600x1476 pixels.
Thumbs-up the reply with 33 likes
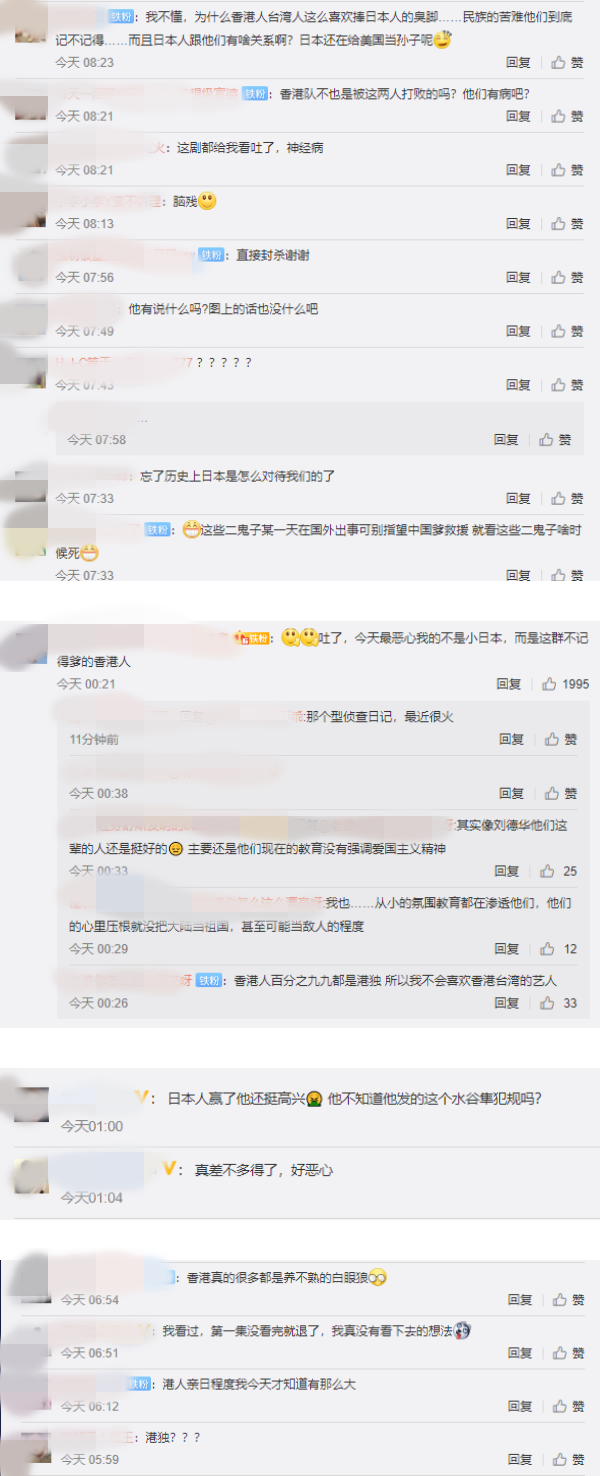[x=561, y=1003]
